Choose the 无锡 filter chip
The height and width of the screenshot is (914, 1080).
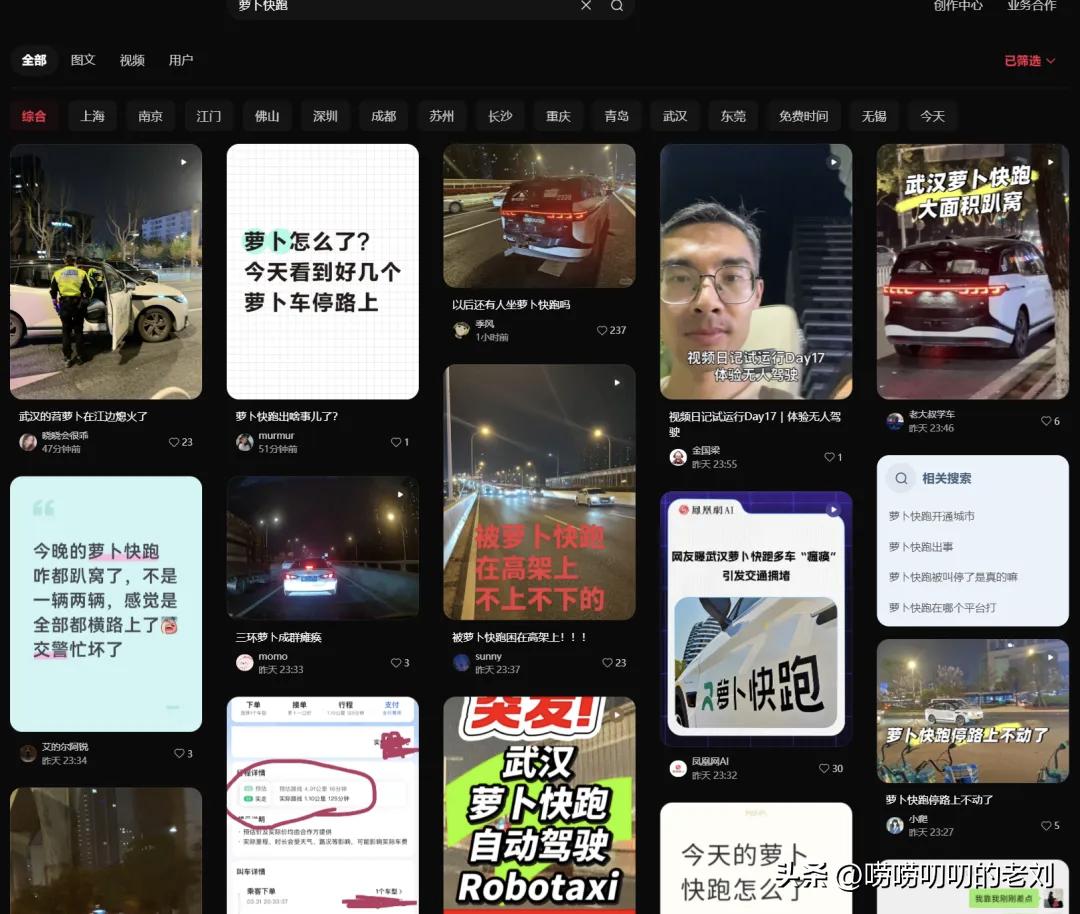(874, 116)
